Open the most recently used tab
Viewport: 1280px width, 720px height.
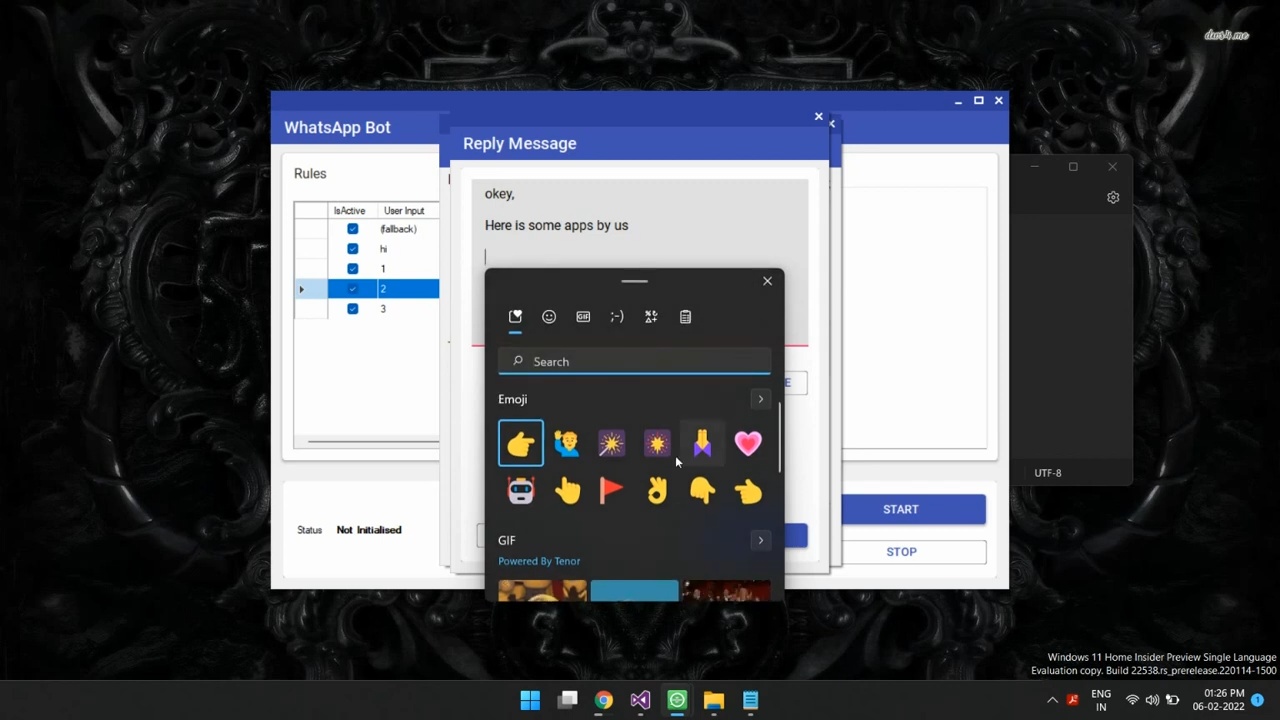click(x=515, y=317)
